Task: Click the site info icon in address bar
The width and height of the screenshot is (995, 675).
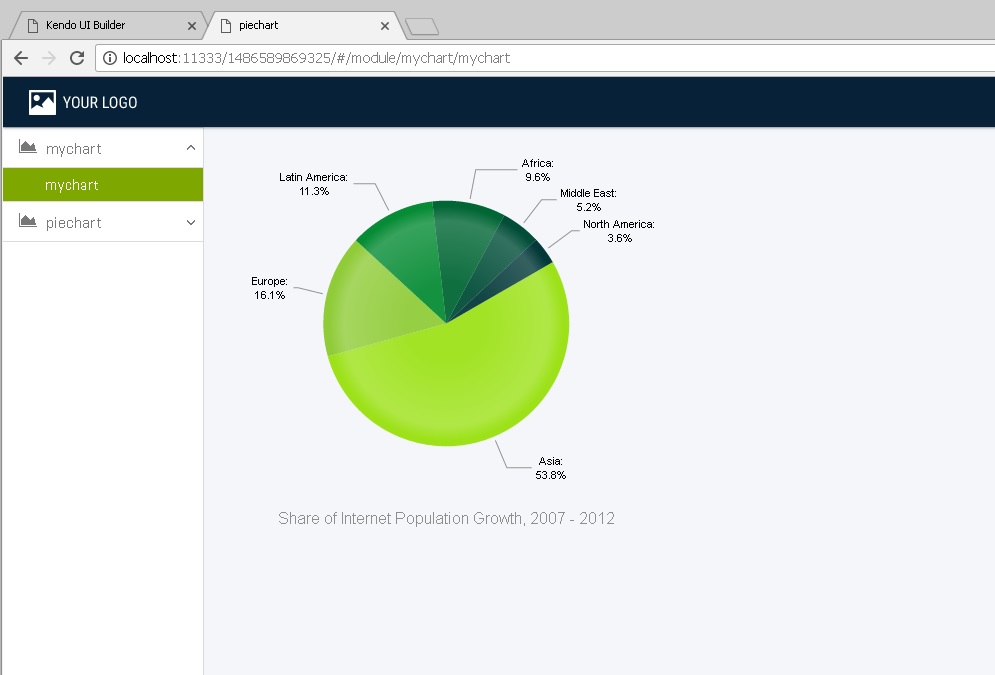Action: point(110,58)
